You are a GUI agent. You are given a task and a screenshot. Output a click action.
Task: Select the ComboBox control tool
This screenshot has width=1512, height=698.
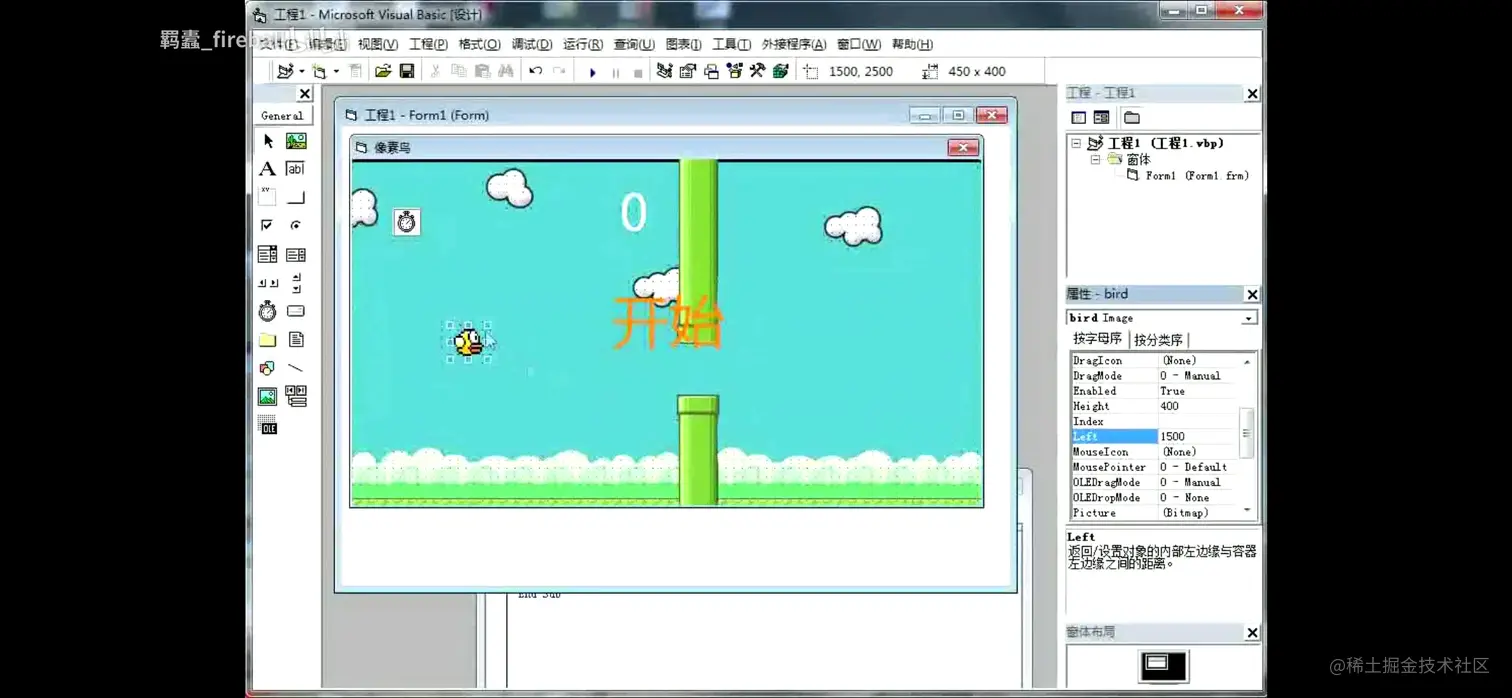(x=268, y=254)
